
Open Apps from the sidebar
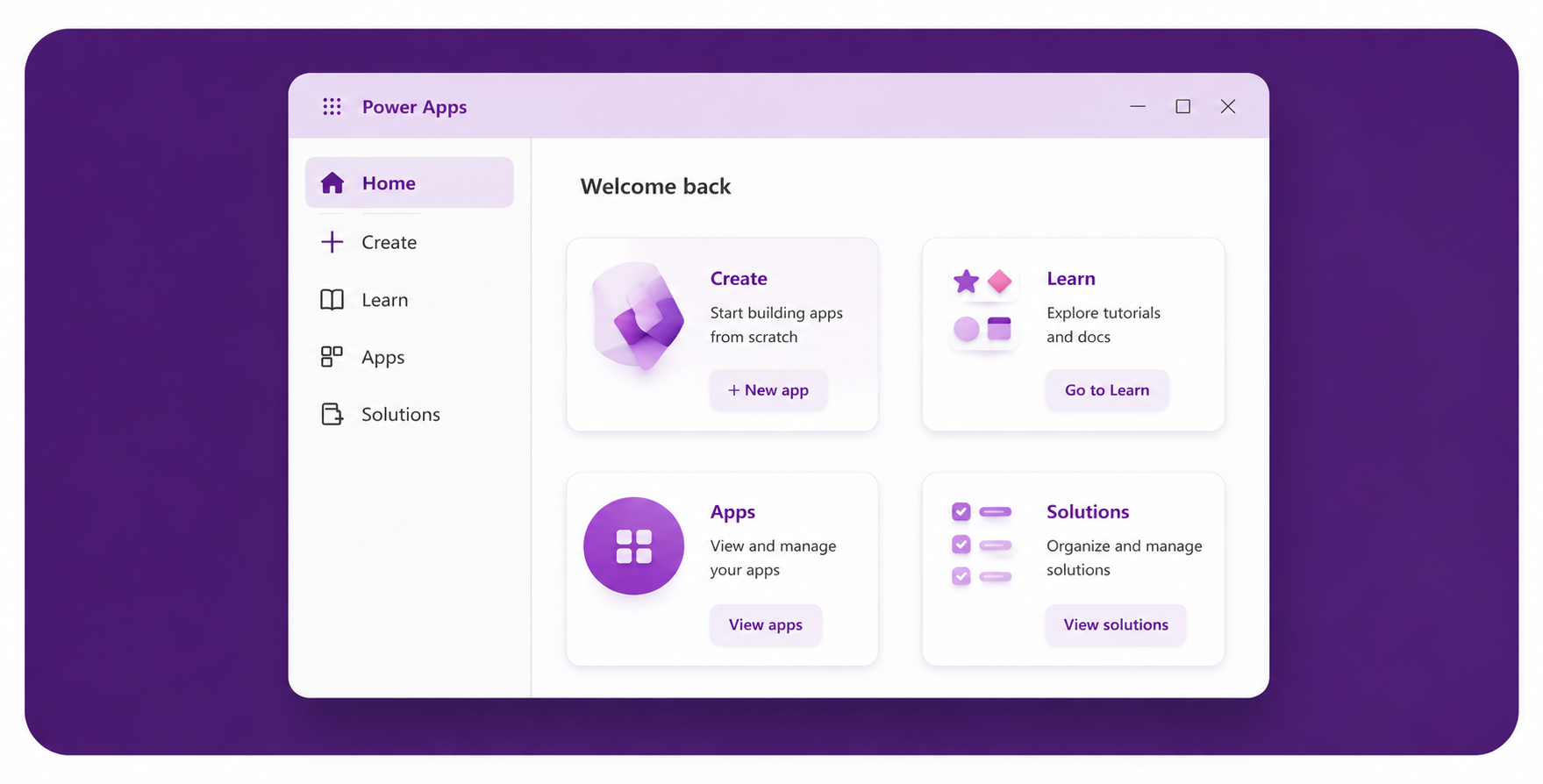[x=410, y=357]
